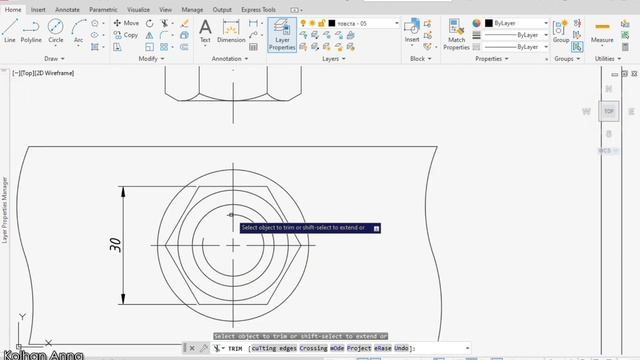Toggle freeze sun icon of current layer
Screen dimensions: 640x360
click(312, 23)
